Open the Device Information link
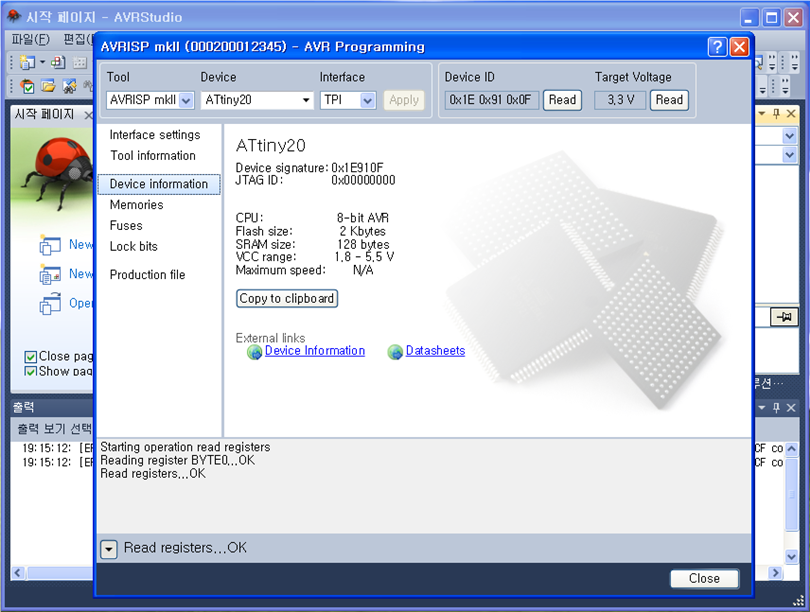810x612 pixels. (x=315, y=351)
